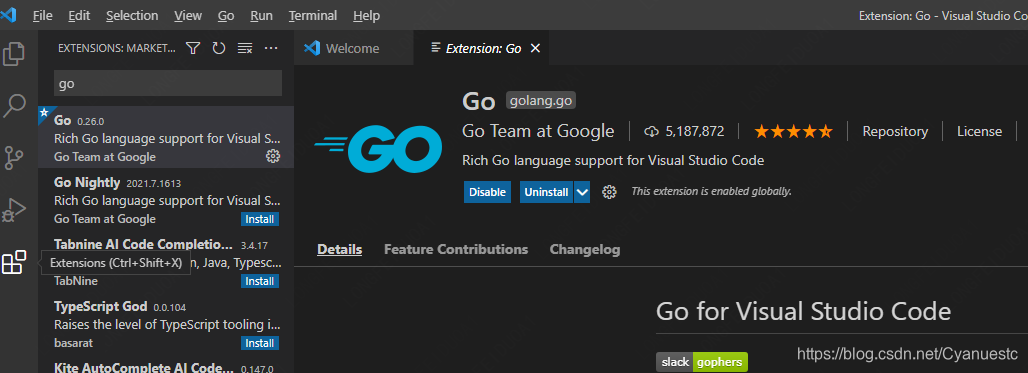Open the Explorer view in activity bar

(14, 53)
